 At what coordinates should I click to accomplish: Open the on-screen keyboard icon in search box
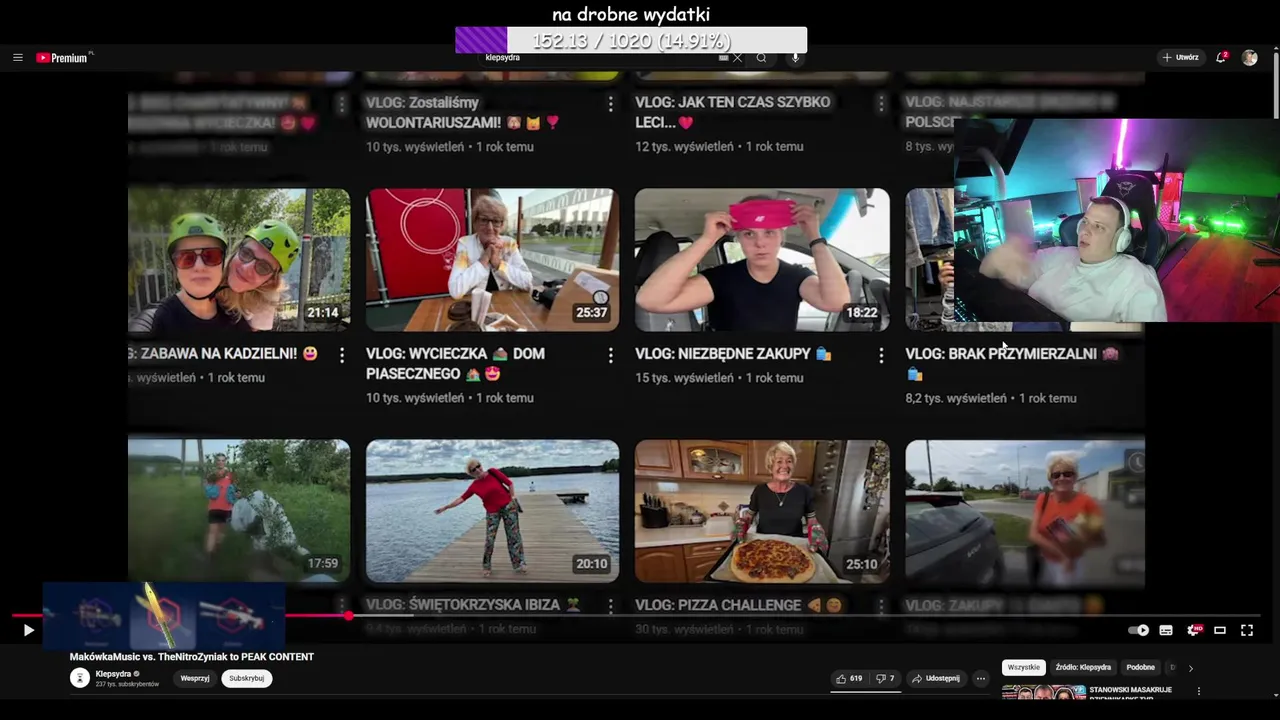click(724, 58)
